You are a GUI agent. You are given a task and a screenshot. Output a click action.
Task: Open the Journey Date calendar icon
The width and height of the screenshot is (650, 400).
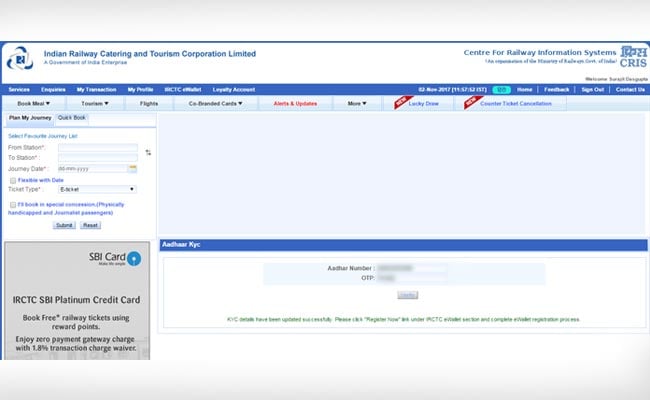pos(133,168)
